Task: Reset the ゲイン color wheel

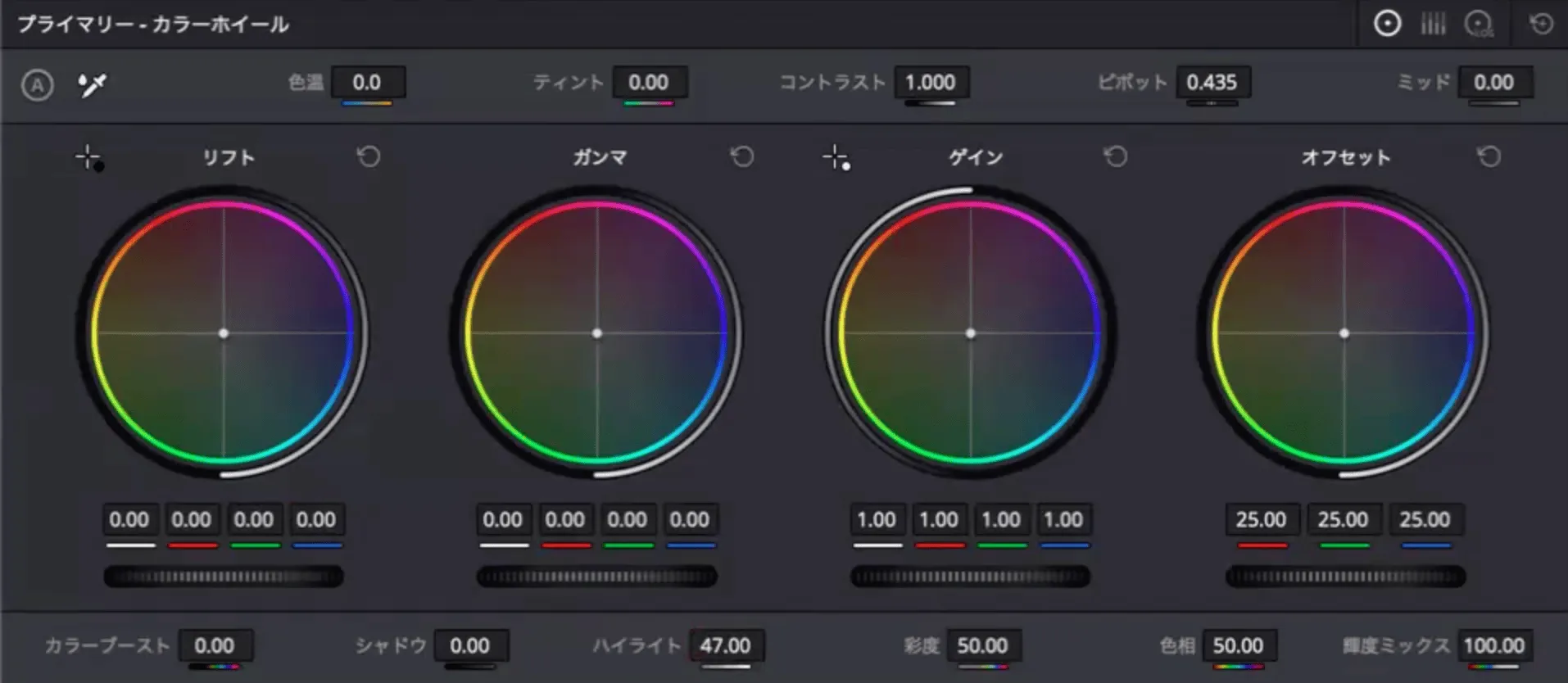Action: [x=1116, y=156]
